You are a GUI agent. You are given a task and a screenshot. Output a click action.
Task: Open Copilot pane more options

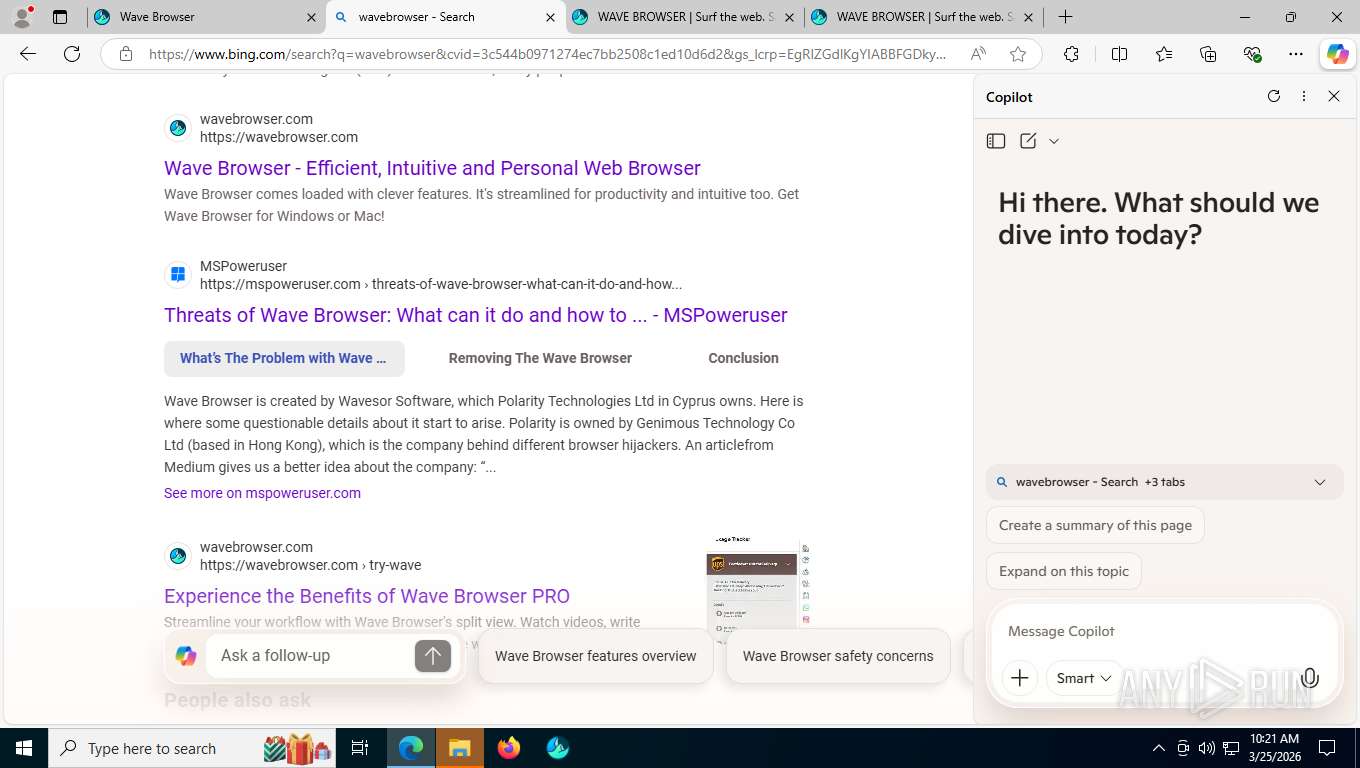click(1304, 96)
